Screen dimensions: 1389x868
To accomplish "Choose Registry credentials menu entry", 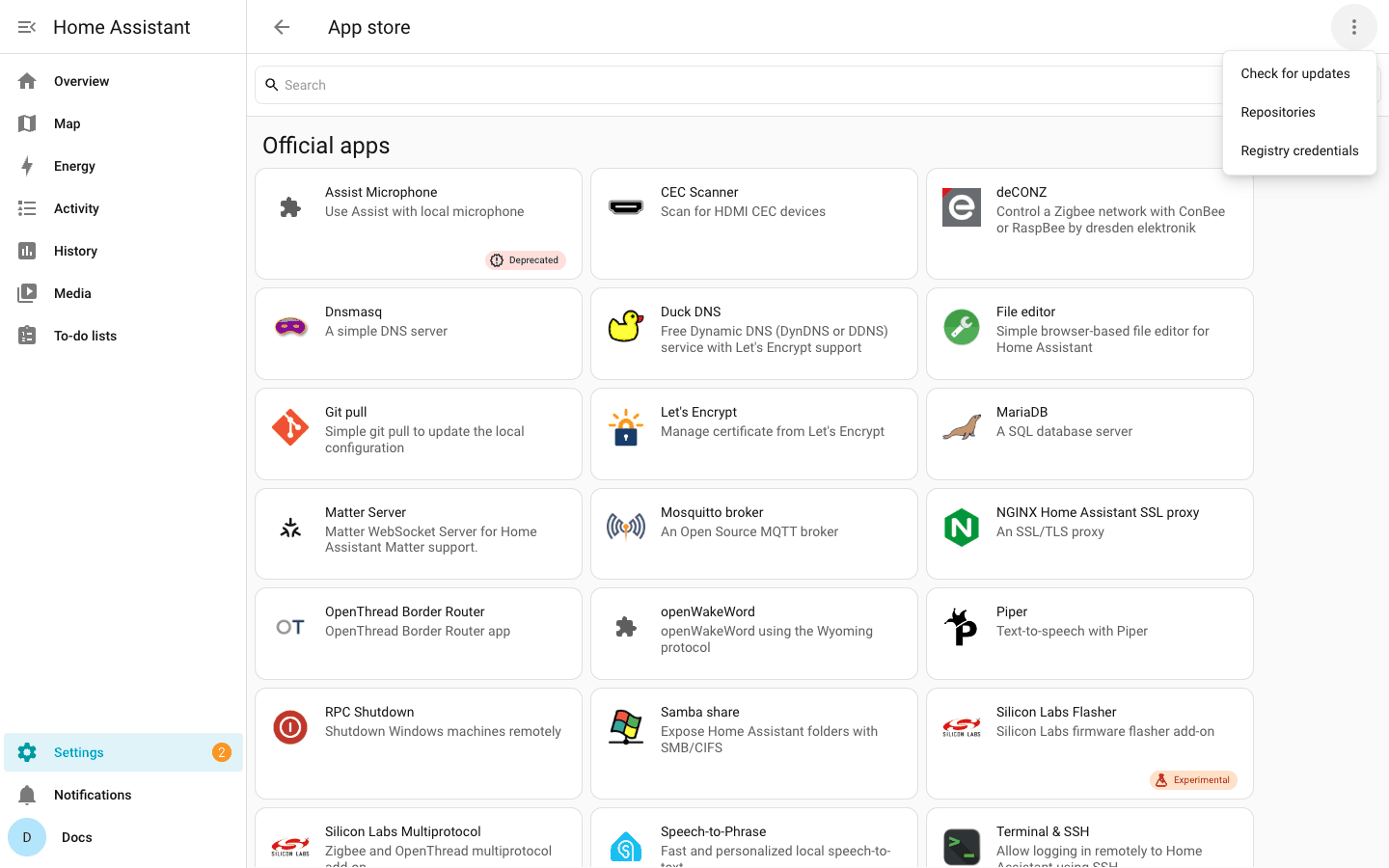I will pyautogui.click(x=1299, y=150).
